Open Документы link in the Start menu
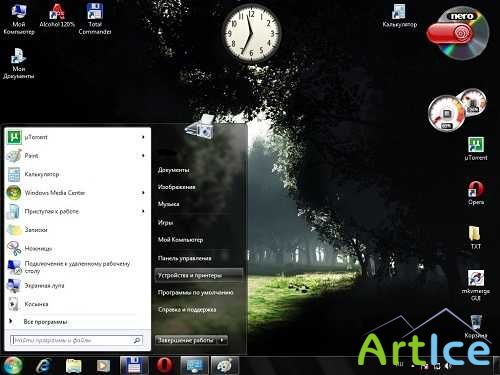500x375 pixels. (198, 170)
